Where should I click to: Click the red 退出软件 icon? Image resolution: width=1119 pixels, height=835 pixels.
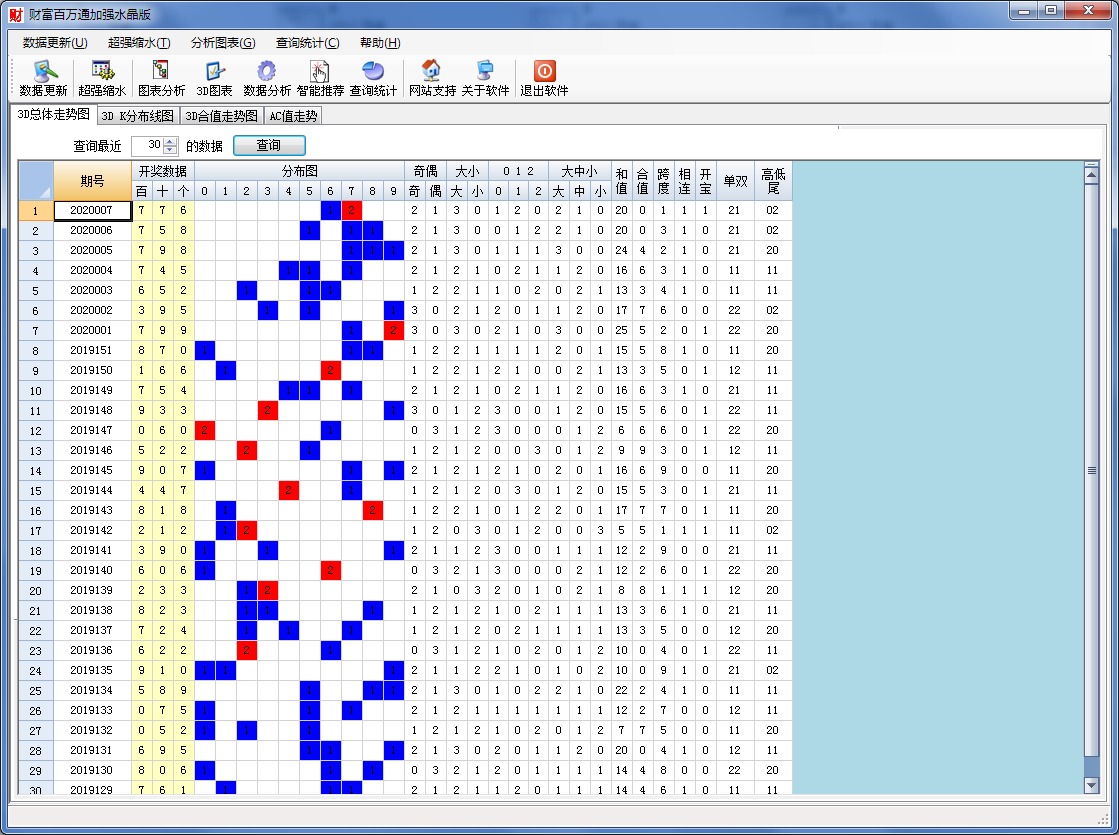click(544, 72)
